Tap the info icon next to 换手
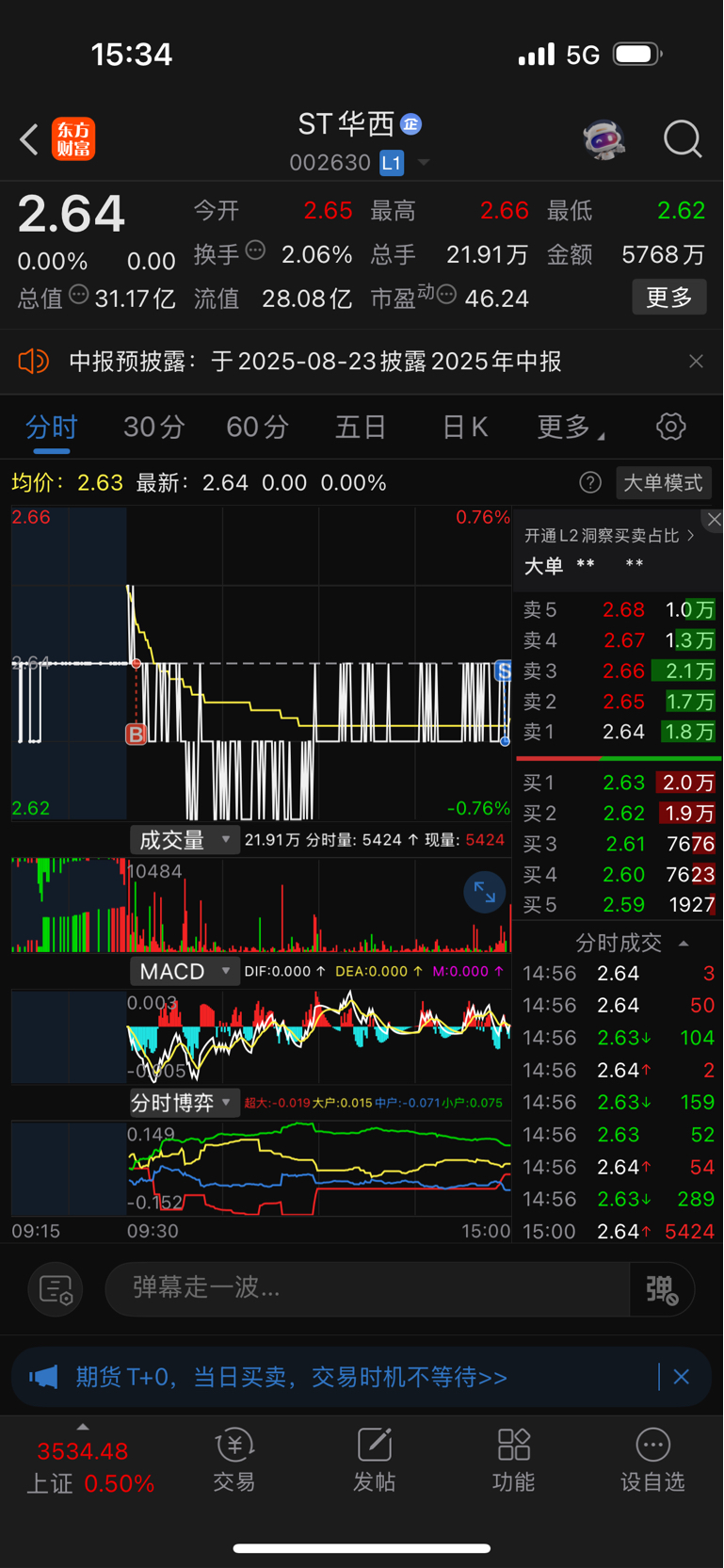Image resolution: width=724 pixels, height=1568 pixels. coord(255,251)
